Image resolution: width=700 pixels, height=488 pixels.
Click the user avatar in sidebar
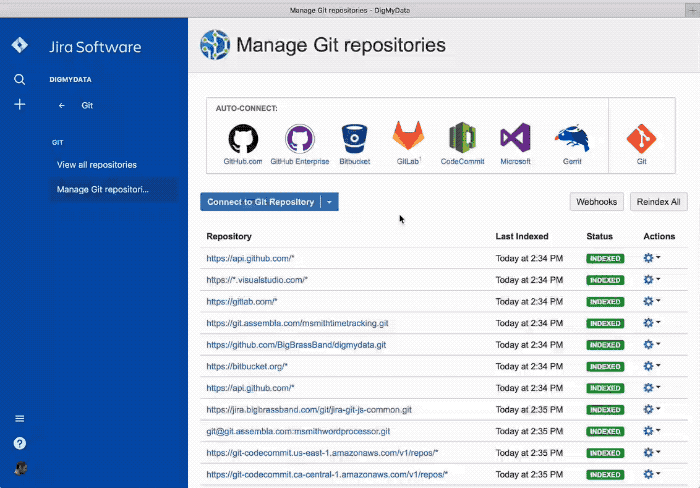pos(21,468)
